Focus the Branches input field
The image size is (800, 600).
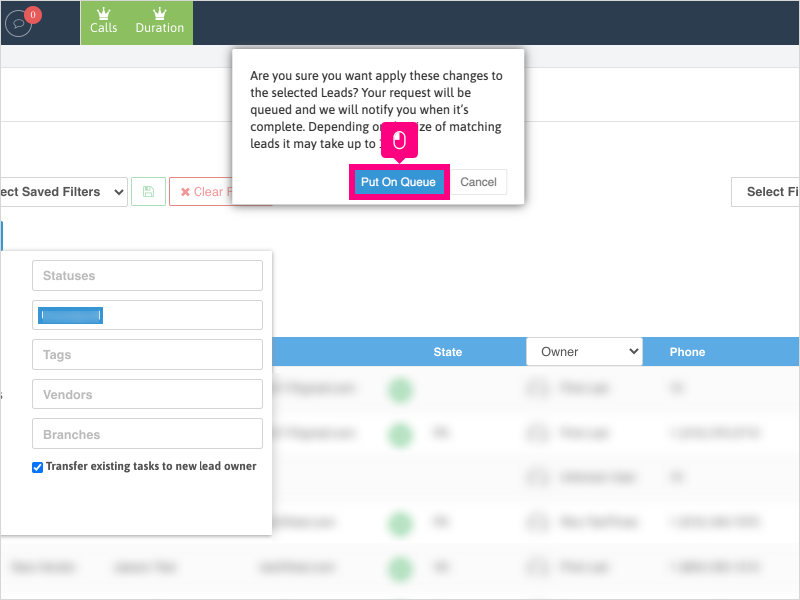[x=147, y=434]
